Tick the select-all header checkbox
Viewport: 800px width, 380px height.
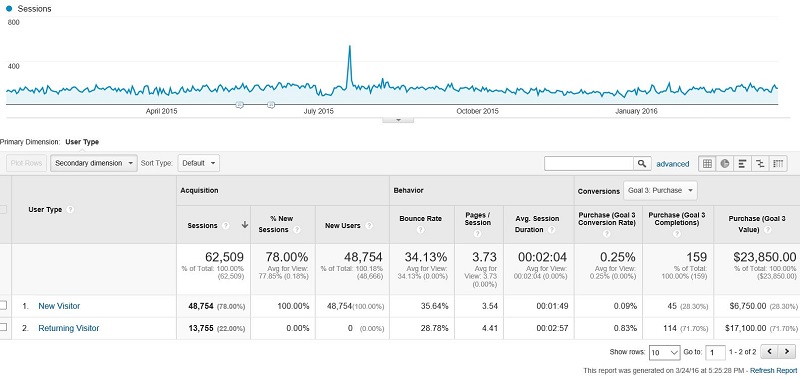tap(3, 210)
